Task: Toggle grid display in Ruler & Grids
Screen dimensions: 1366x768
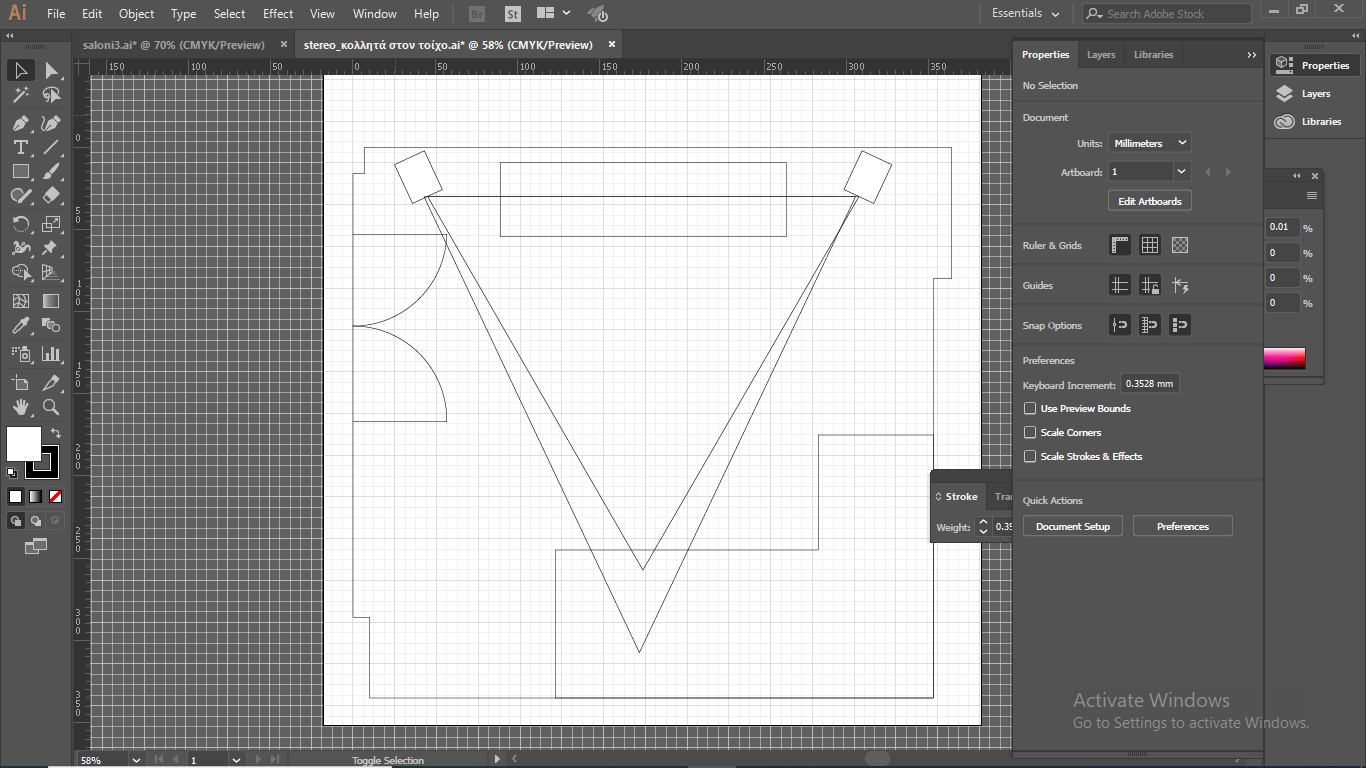Action: point(1150,245)
